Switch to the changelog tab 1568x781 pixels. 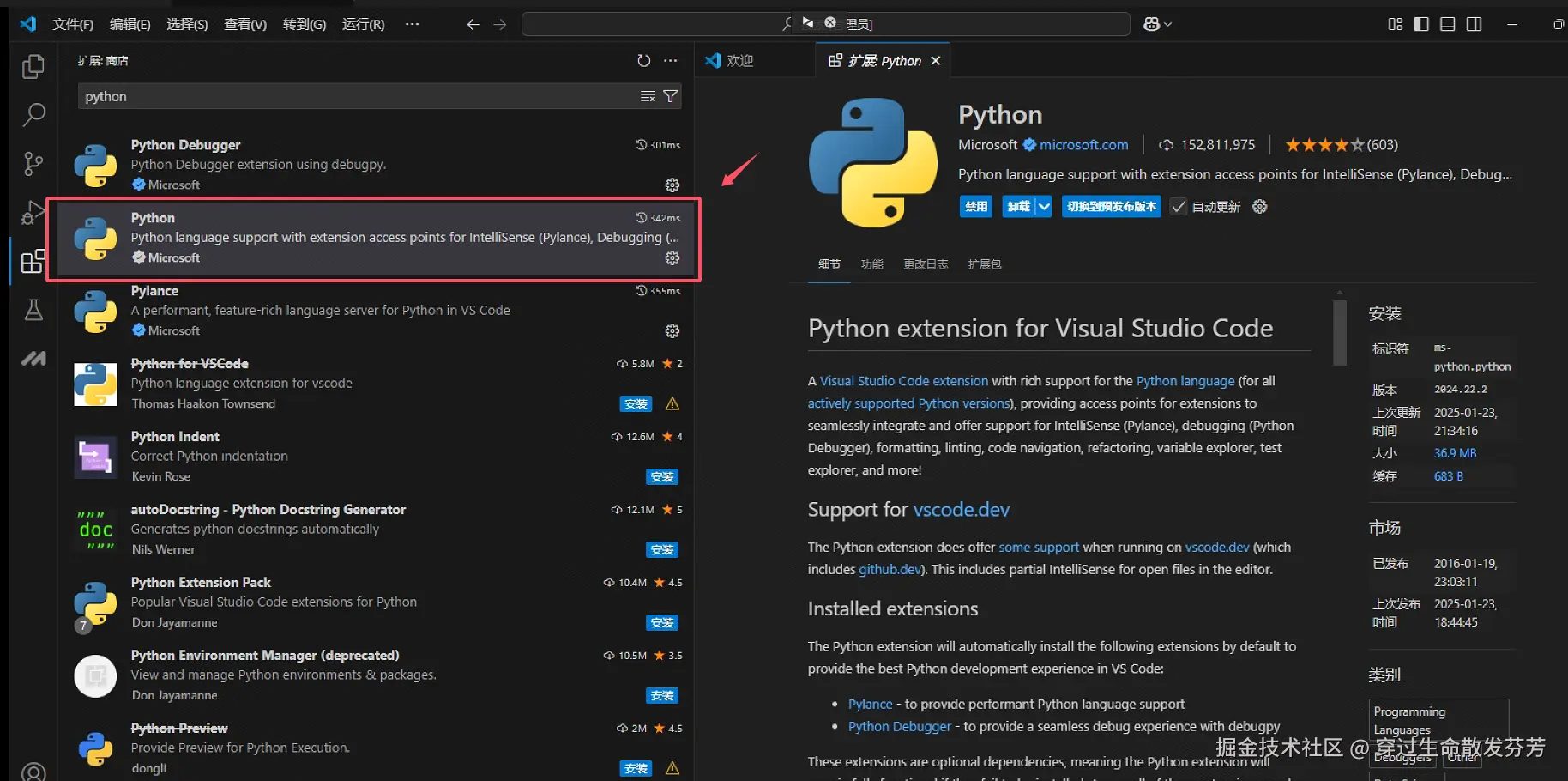tap(925, 264)
